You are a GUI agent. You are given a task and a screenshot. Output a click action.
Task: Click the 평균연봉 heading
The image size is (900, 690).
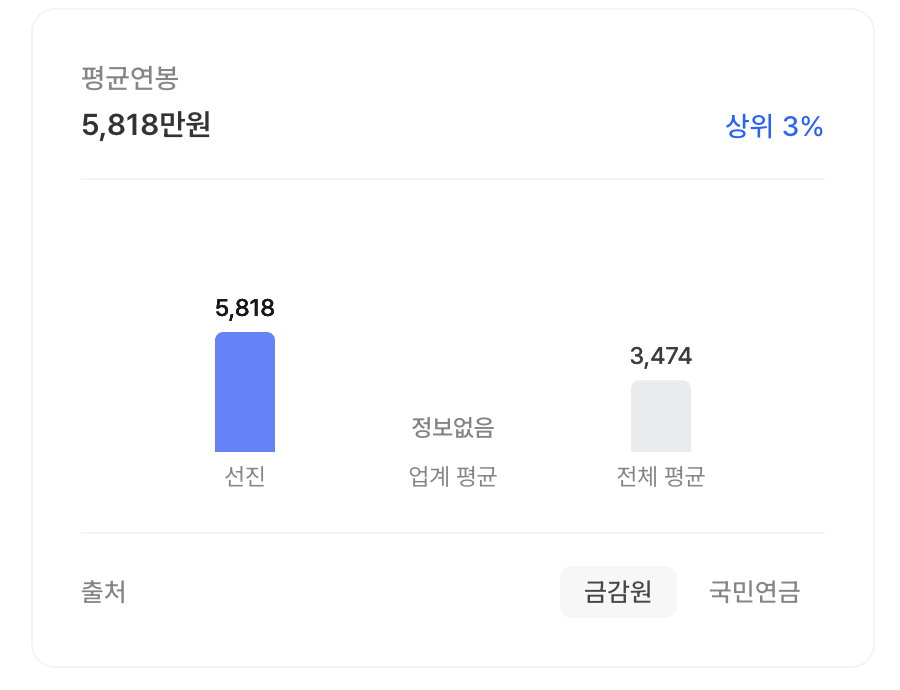[x=130, y=78]
